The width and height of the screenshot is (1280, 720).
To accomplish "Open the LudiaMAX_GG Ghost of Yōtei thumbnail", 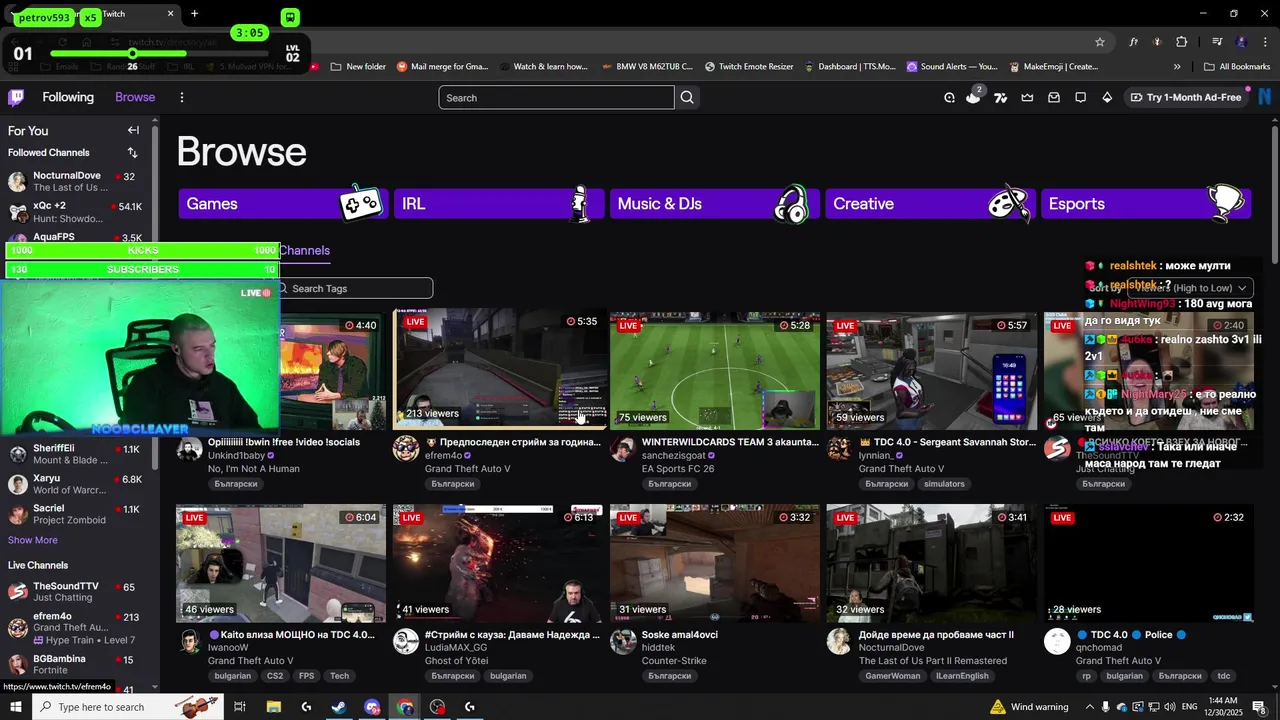I will [x=498, y=563].
